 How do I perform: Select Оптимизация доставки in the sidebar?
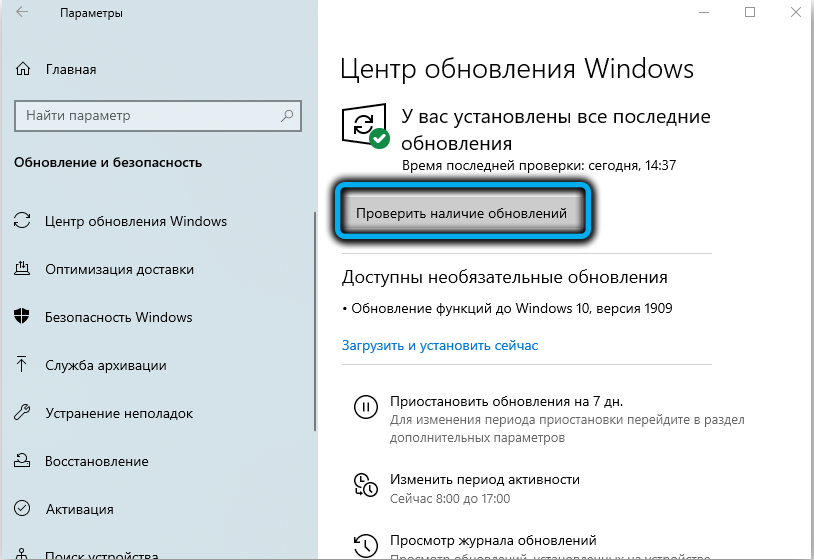[119, 269]
